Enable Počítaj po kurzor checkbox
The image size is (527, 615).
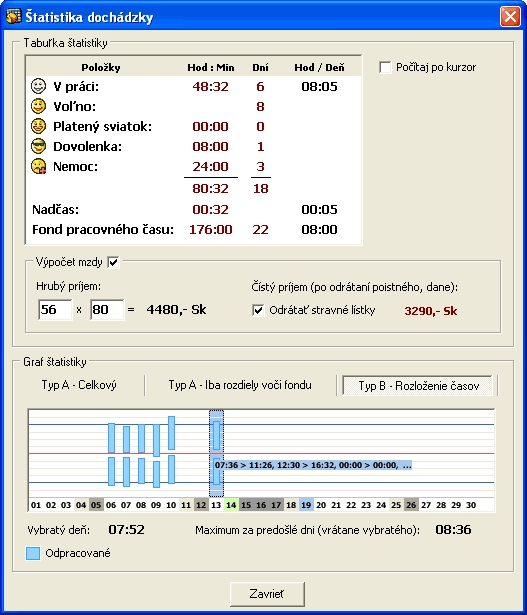tap(385, 67)
